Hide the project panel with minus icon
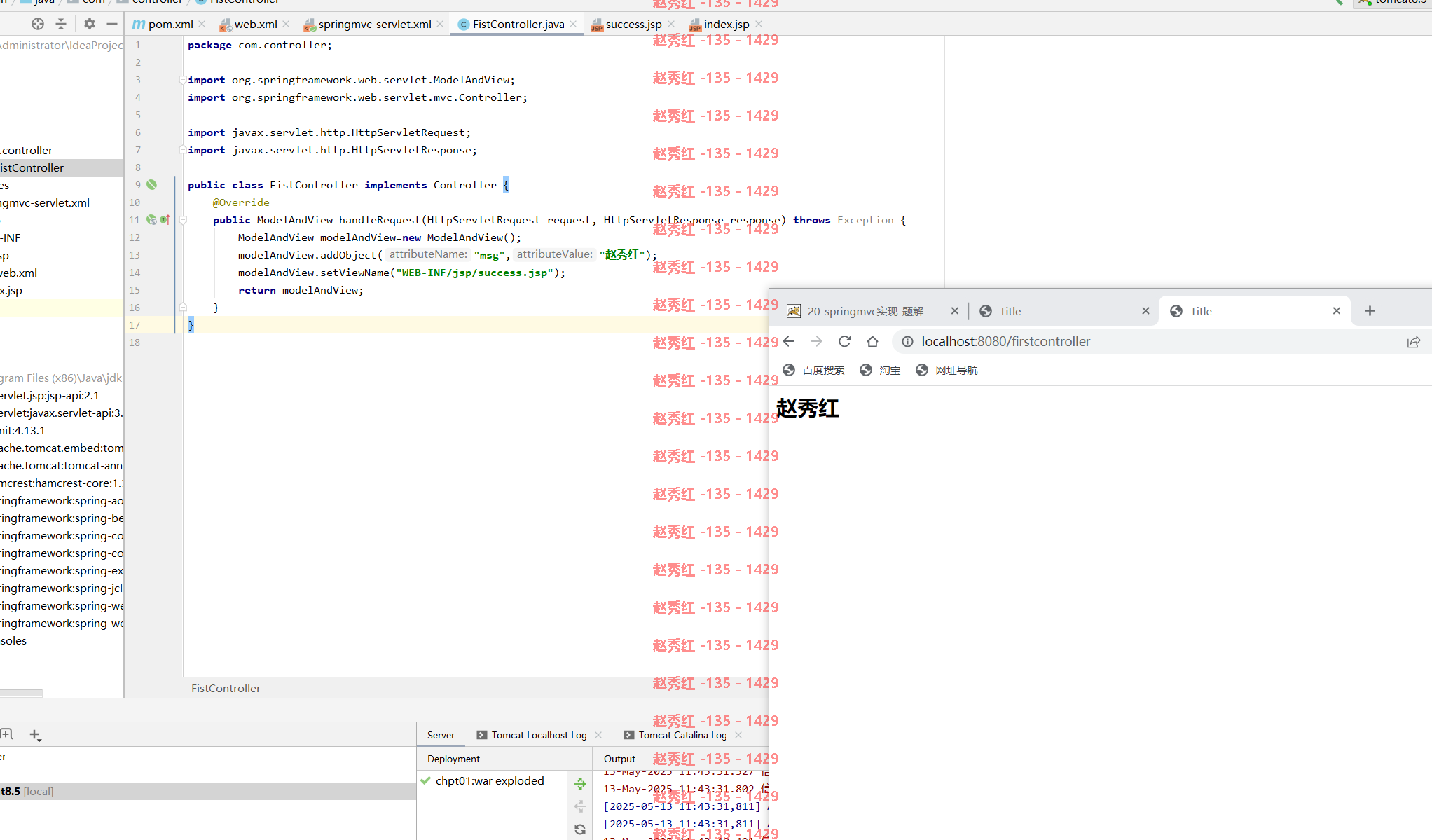 (x=111, y=24)
